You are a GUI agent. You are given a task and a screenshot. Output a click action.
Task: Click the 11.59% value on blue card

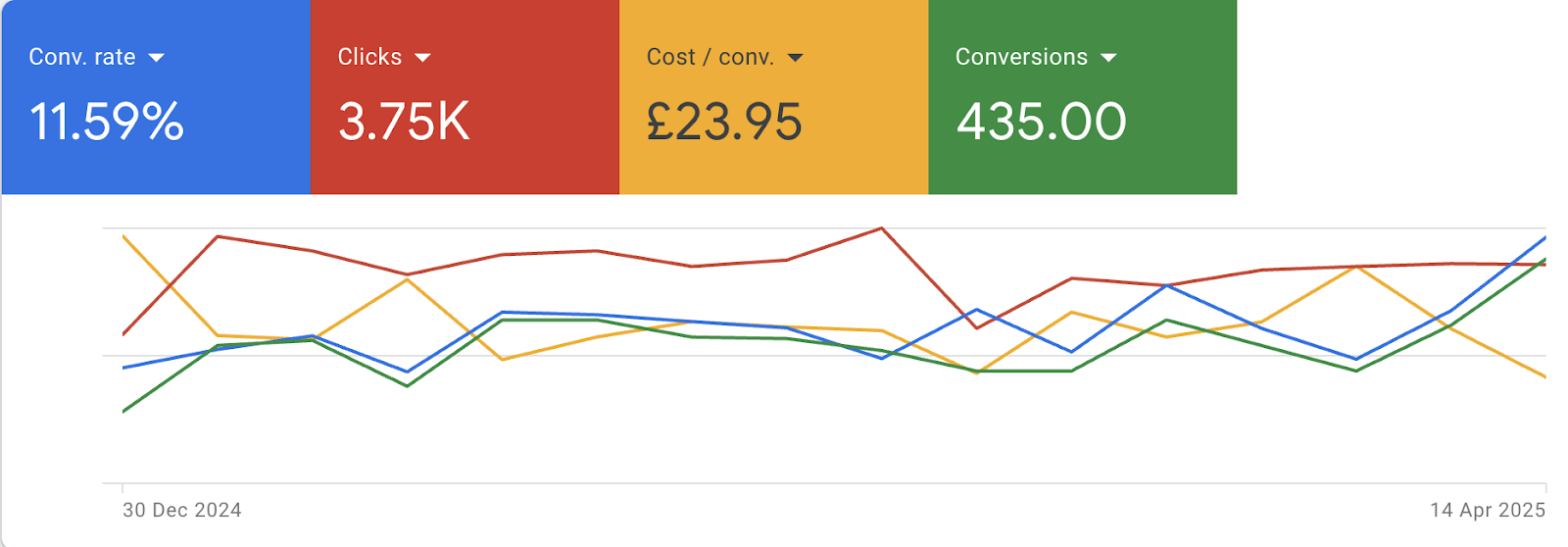coord(107,123)
